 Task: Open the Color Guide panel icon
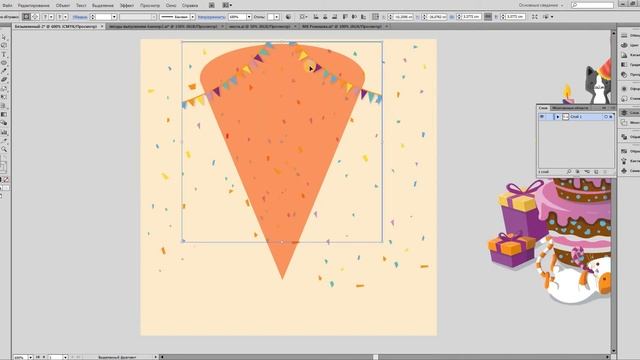[x=624, y=55]
